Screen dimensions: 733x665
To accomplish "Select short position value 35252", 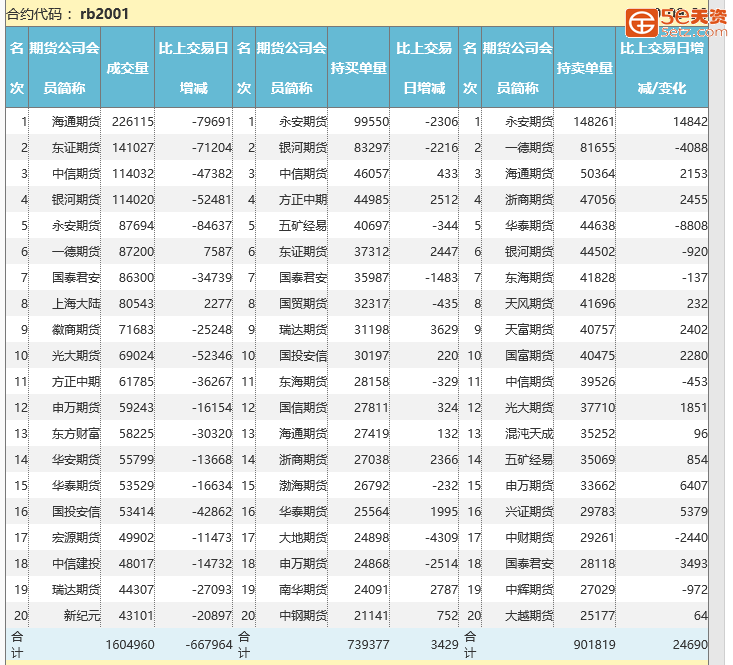I will pyautogui.click(x=597, y=434).
